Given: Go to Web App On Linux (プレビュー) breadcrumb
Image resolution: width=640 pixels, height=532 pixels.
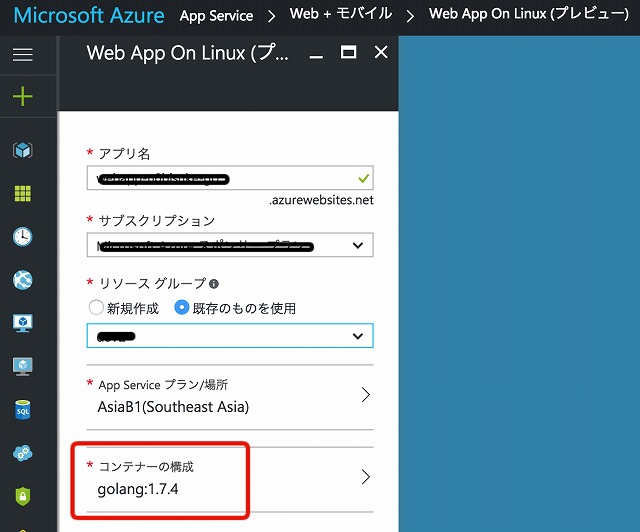Looking at the screenshot, I should pos(529,14).
